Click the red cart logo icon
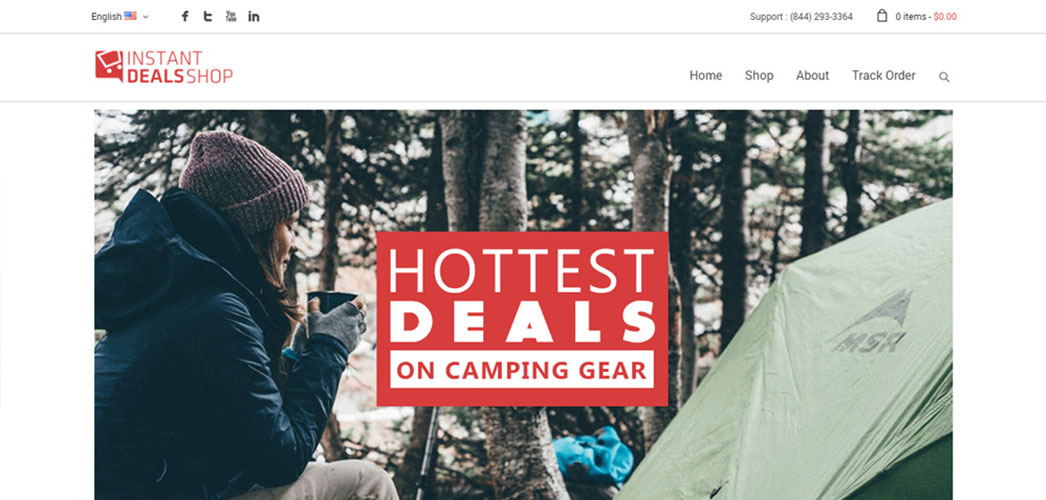The image size is (1046, 500). tap(109, 66)
